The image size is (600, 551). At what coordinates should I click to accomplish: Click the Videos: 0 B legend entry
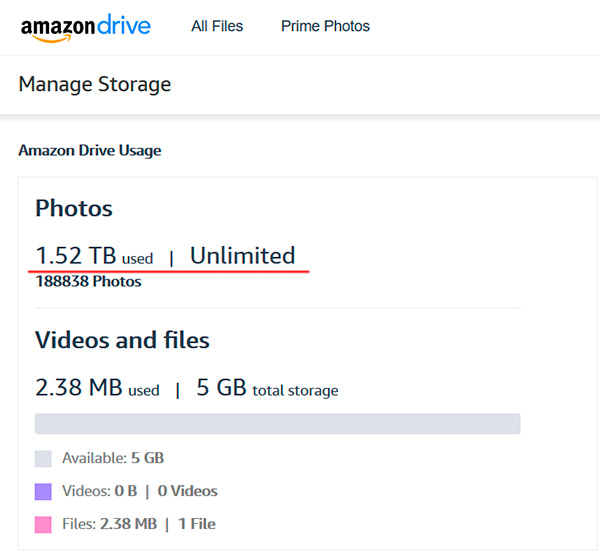(99, 491)
